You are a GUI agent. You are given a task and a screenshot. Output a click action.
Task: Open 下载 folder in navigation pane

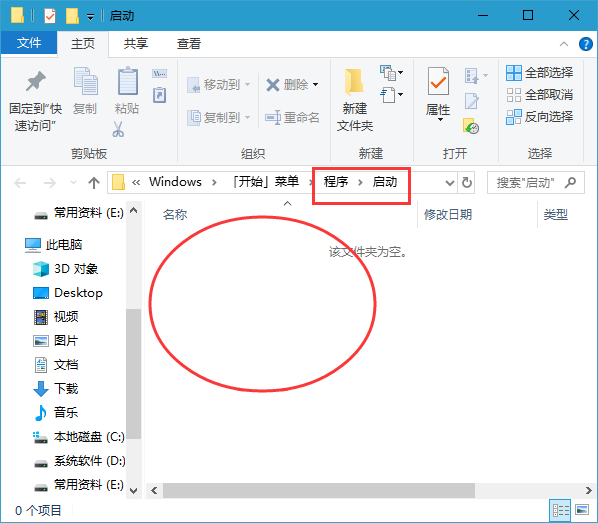point(56,389)
